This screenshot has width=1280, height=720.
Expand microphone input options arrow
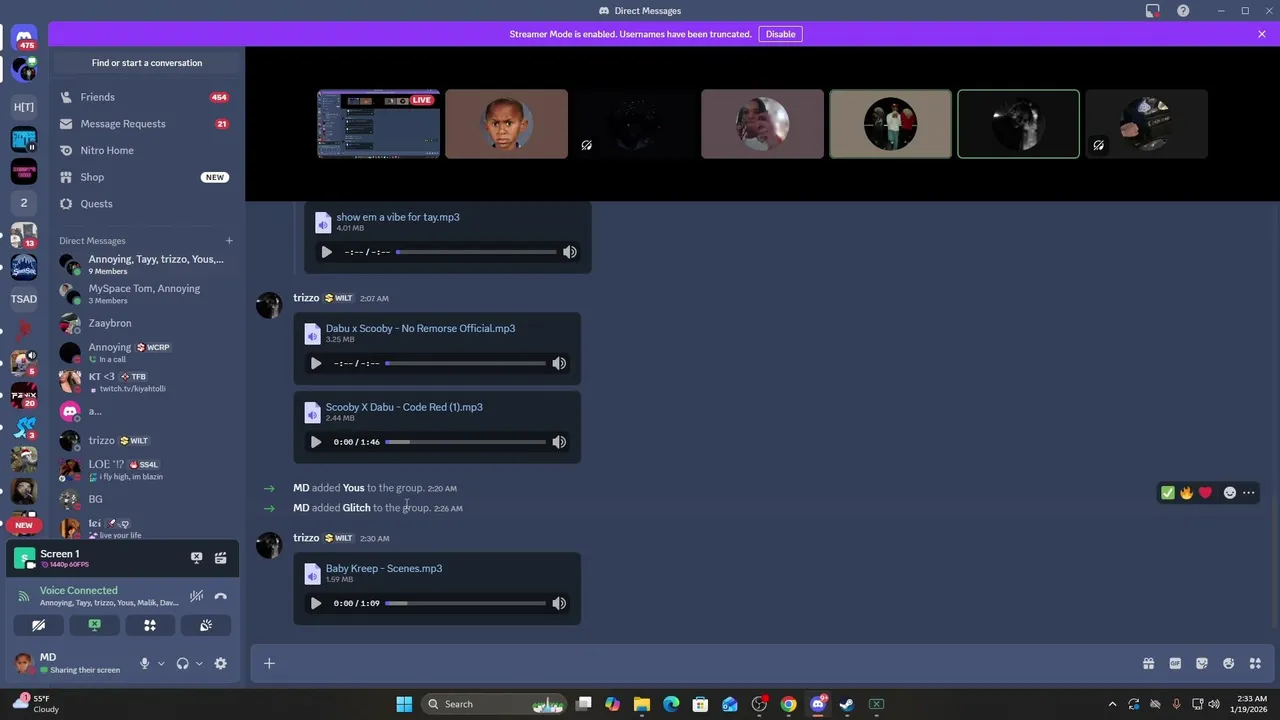coord(161,663)
